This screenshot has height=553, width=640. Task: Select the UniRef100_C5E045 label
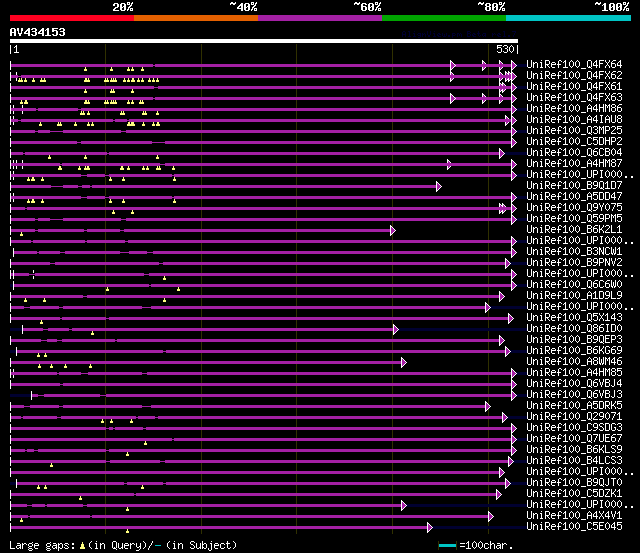point(574,527)
